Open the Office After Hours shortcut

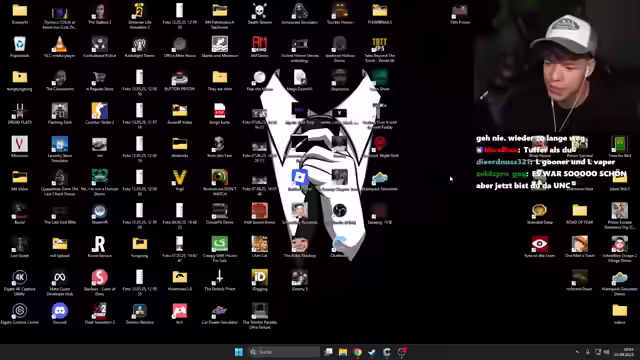(x=180, y=44)
